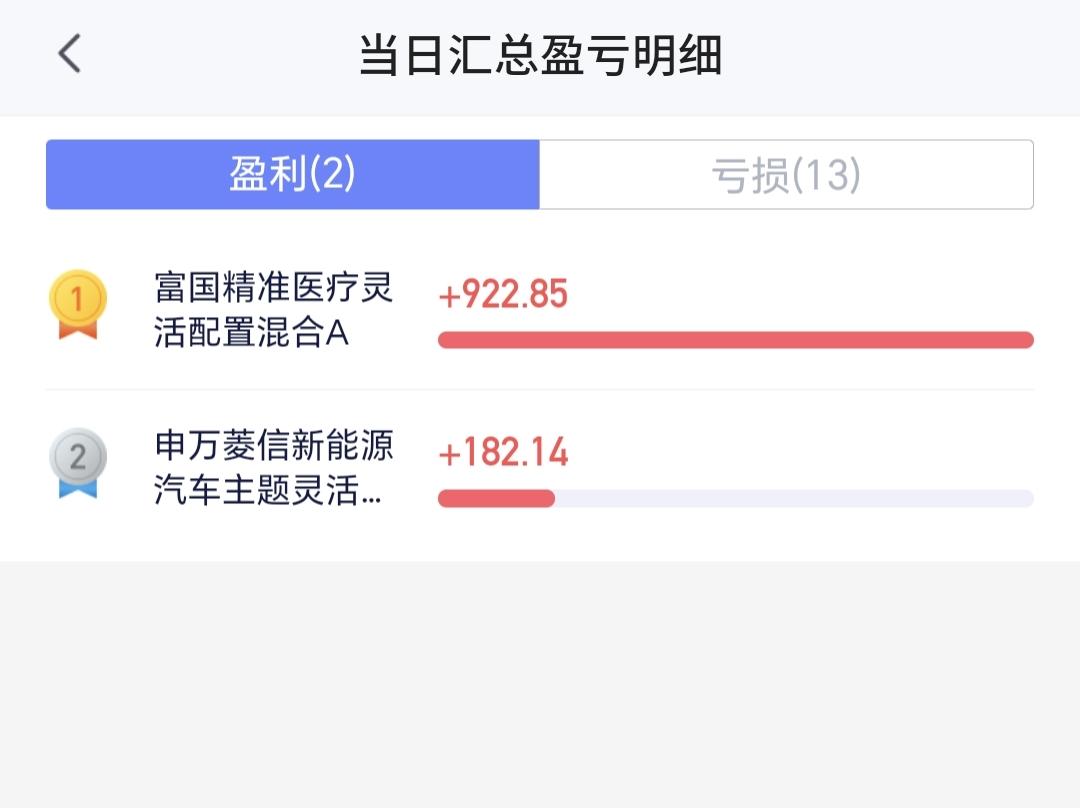Tap the orange ribbon under the gold medal
Viewport: 1080px width, 808px height.
(x=77, y=330)
